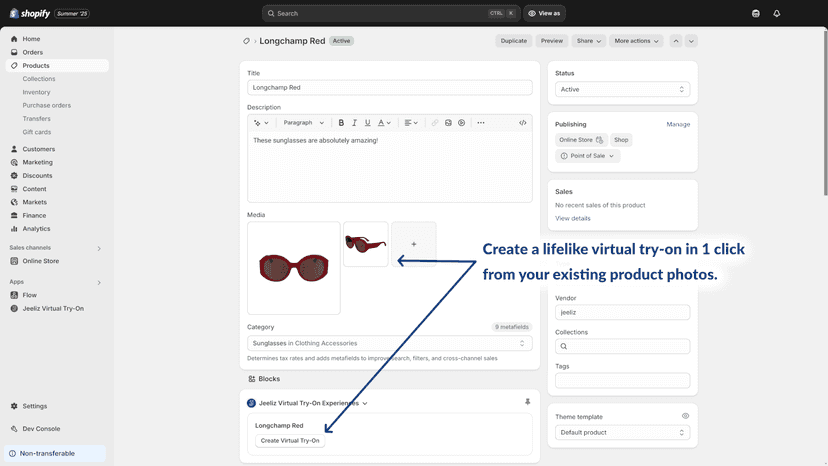Expand Apps section

tap(99, 283)
